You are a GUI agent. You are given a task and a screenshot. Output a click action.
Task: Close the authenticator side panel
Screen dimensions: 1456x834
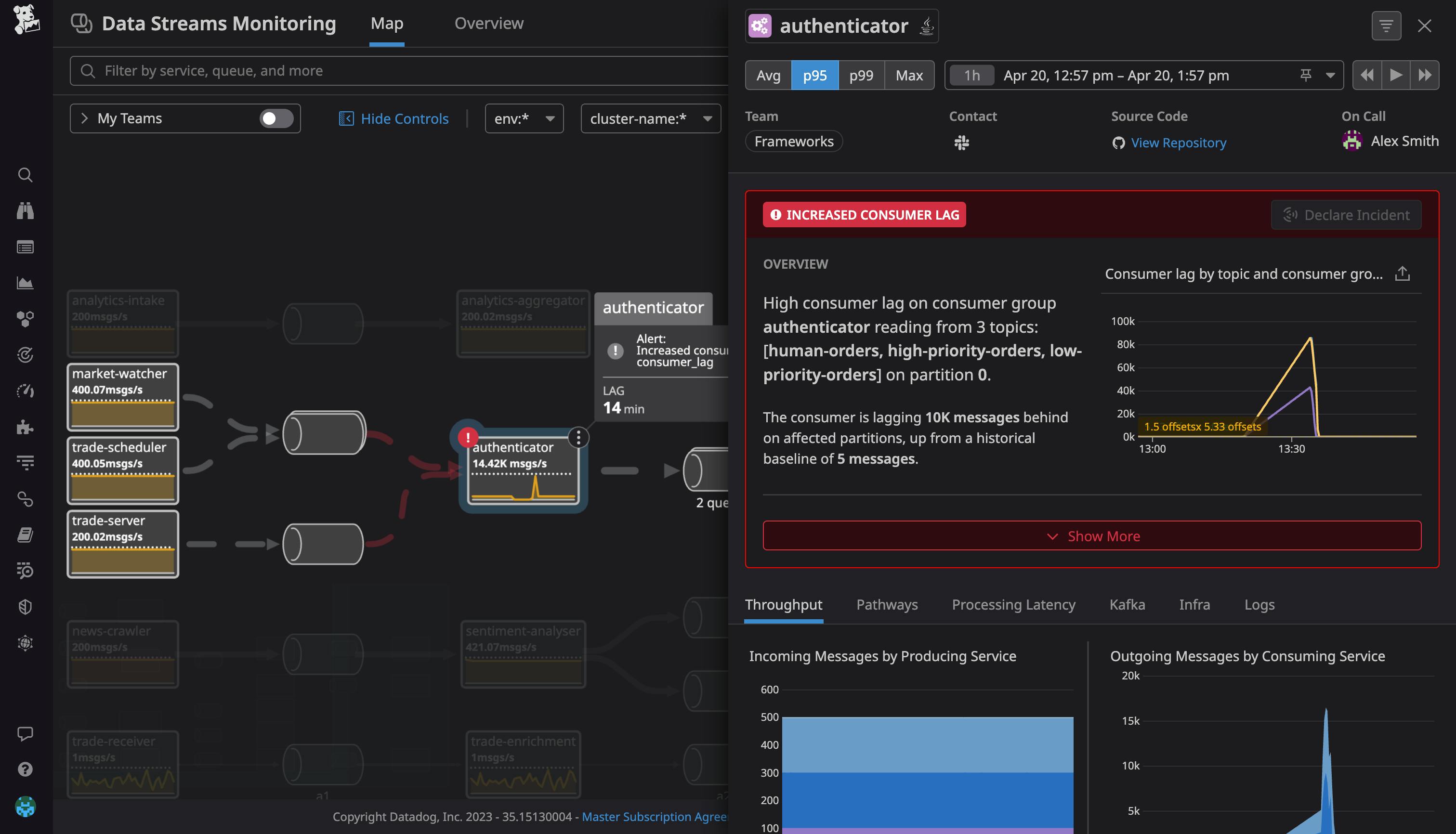[x=1425, y=26]
